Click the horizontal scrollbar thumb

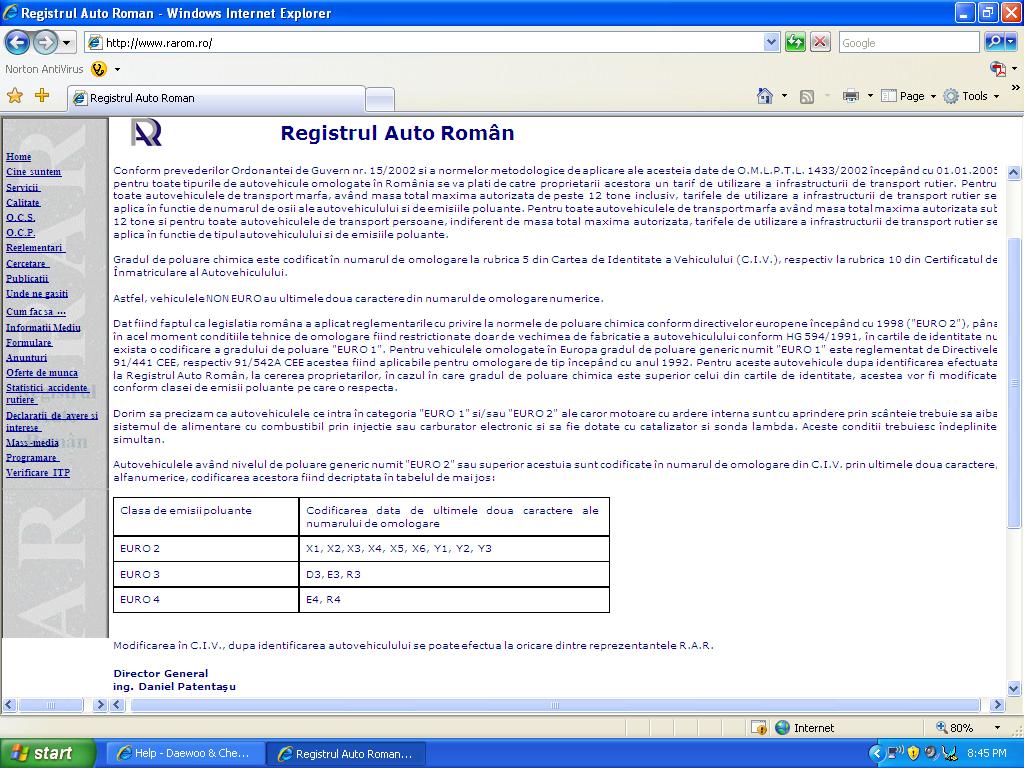555,705
